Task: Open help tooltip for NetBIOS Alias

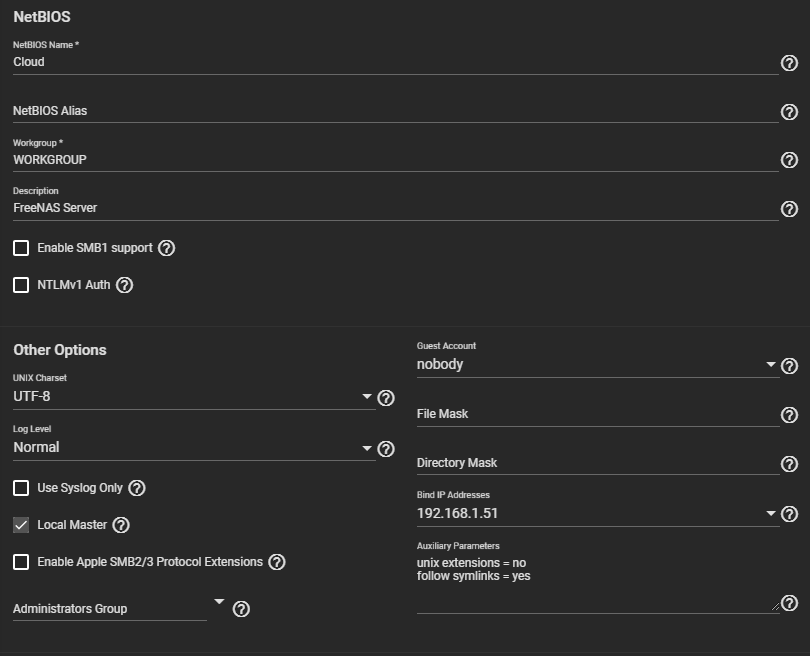Action: (x=789, y=112)
